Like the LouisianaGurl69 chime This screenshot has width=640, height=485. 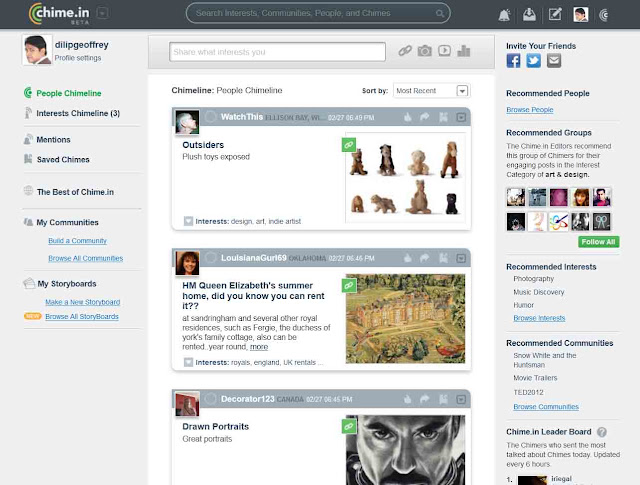[x=407, y=258]
